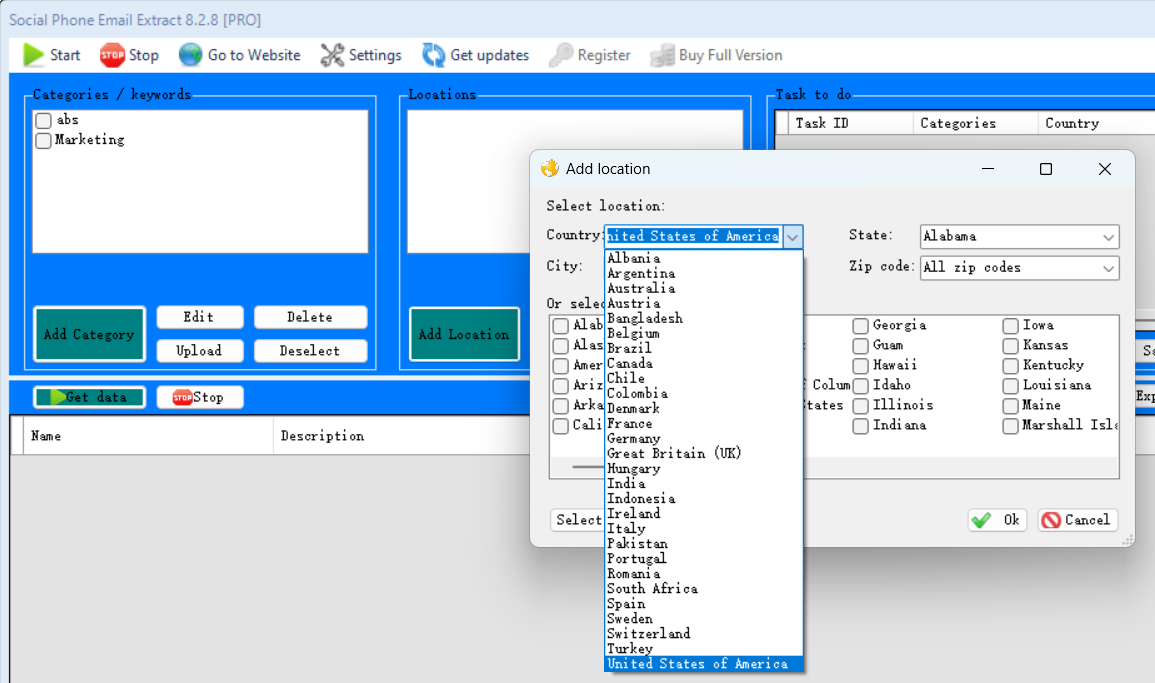The height and width of the screenshot is (683, 1155).
Task: Choose Great Britain (UK) in country list
Action: [x=674, y=453]
